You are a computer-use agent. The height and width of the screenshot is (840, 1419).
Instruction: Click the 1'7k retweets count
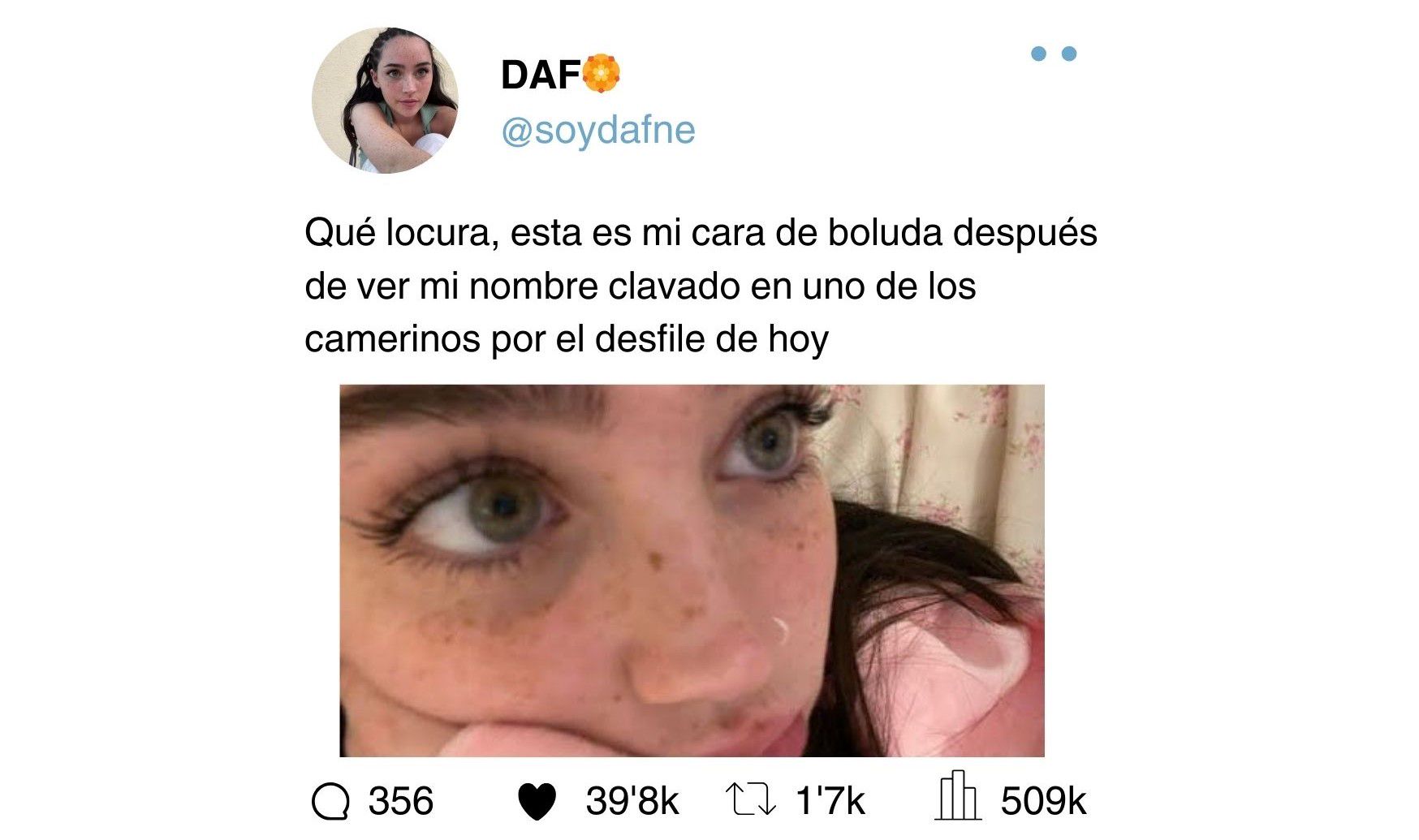pyautogui.click(x=830, y=801)
